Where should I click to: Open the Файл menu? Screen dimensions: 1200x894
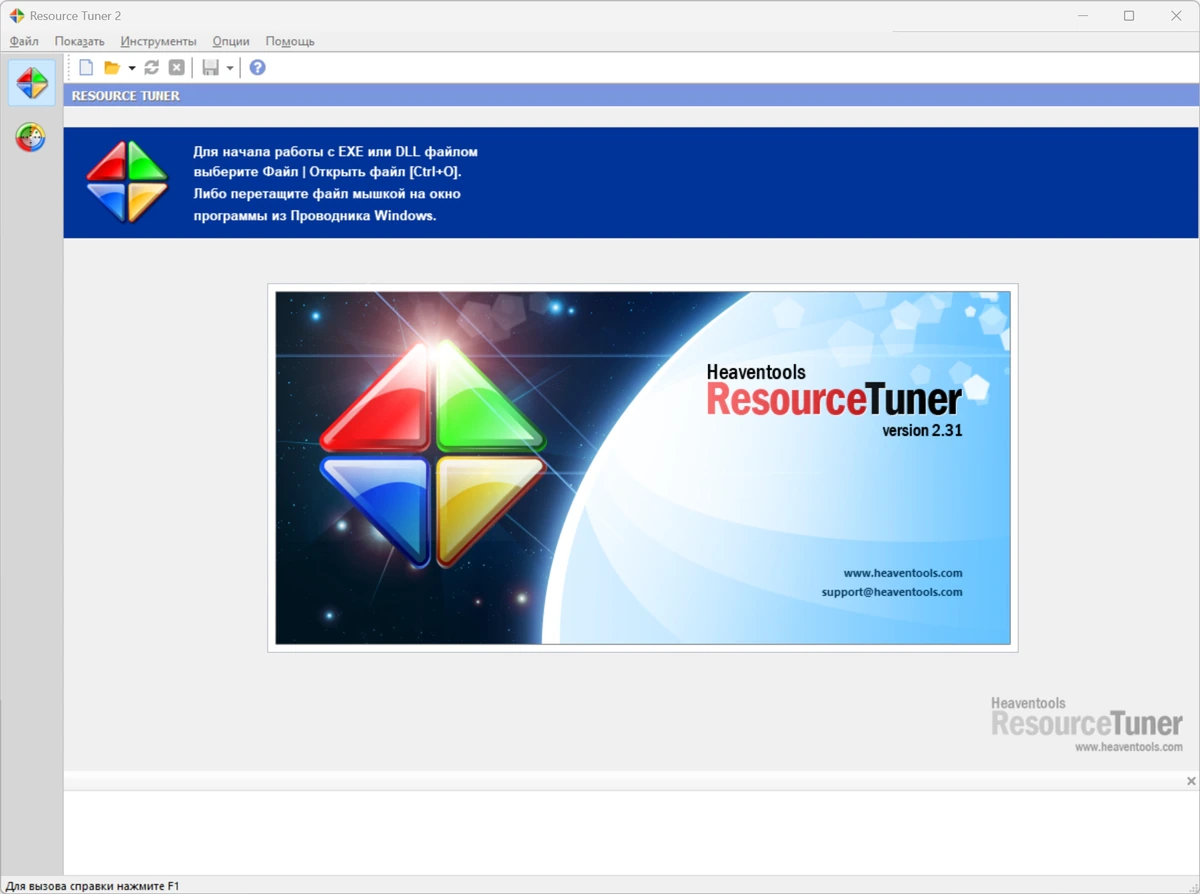[x=24, y=41]
